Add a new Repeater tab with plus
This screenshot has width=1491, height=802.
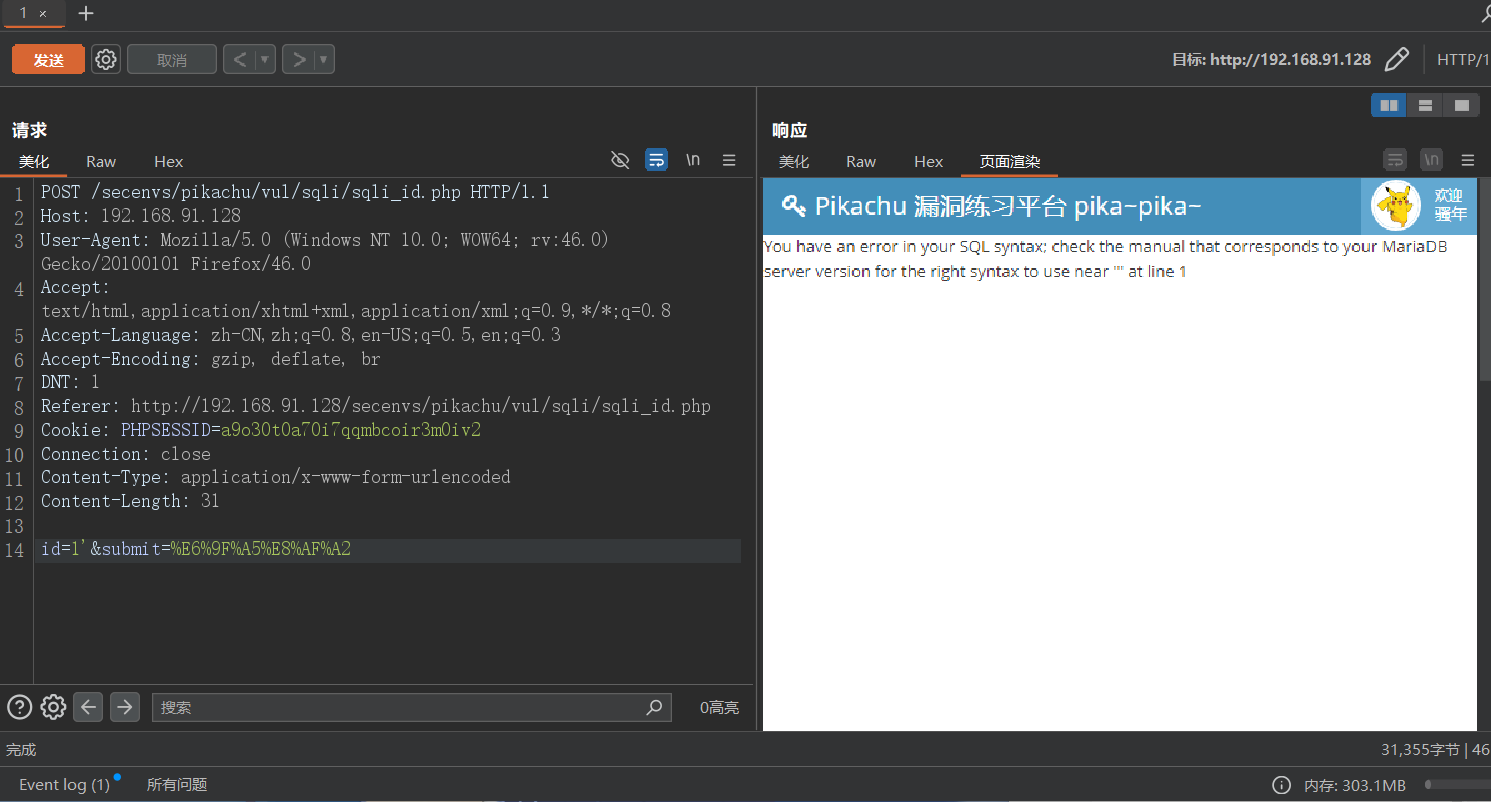point(86,13)
